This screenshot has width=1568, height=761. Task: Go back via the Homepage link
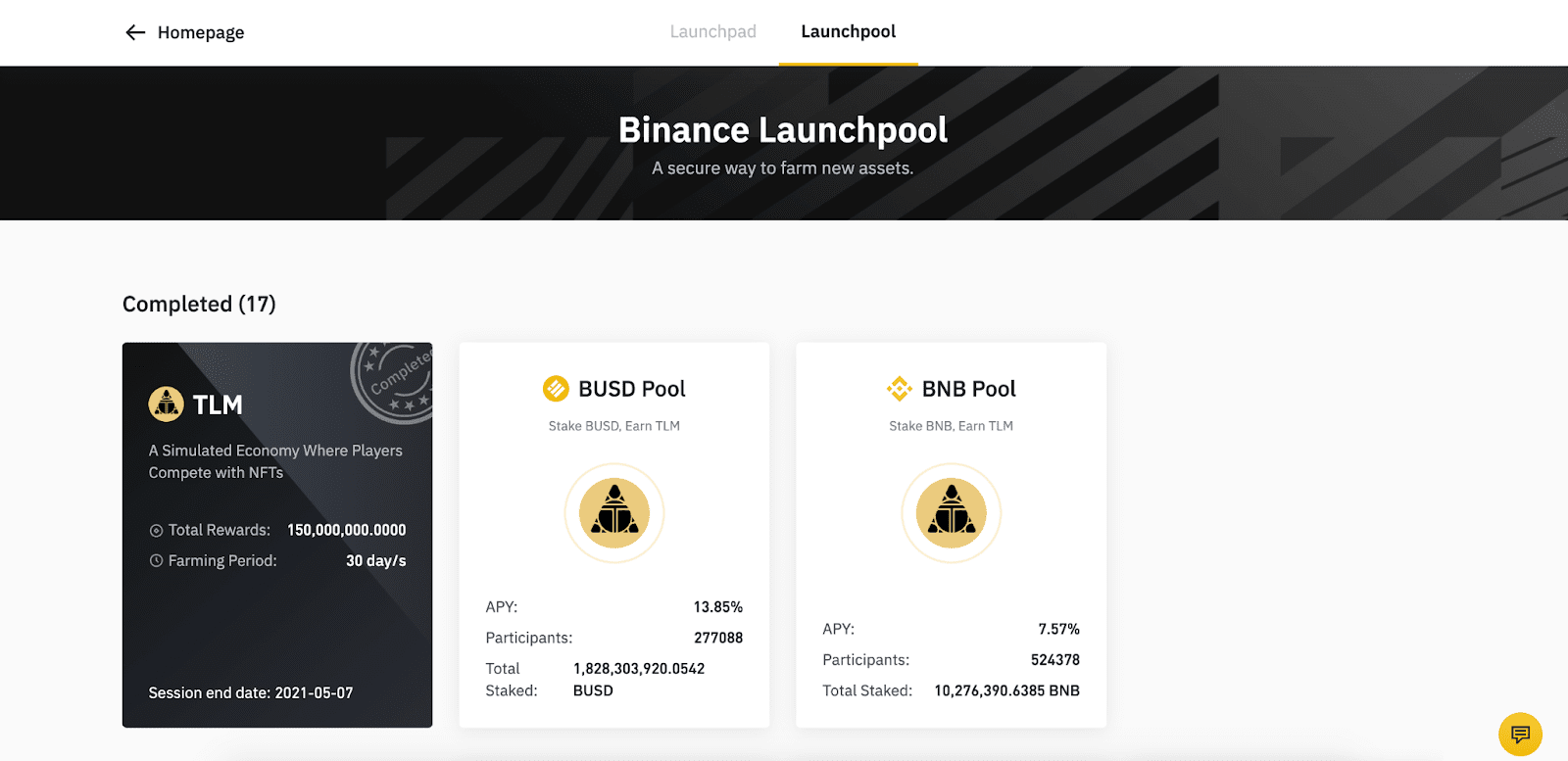tap(201, 32)
